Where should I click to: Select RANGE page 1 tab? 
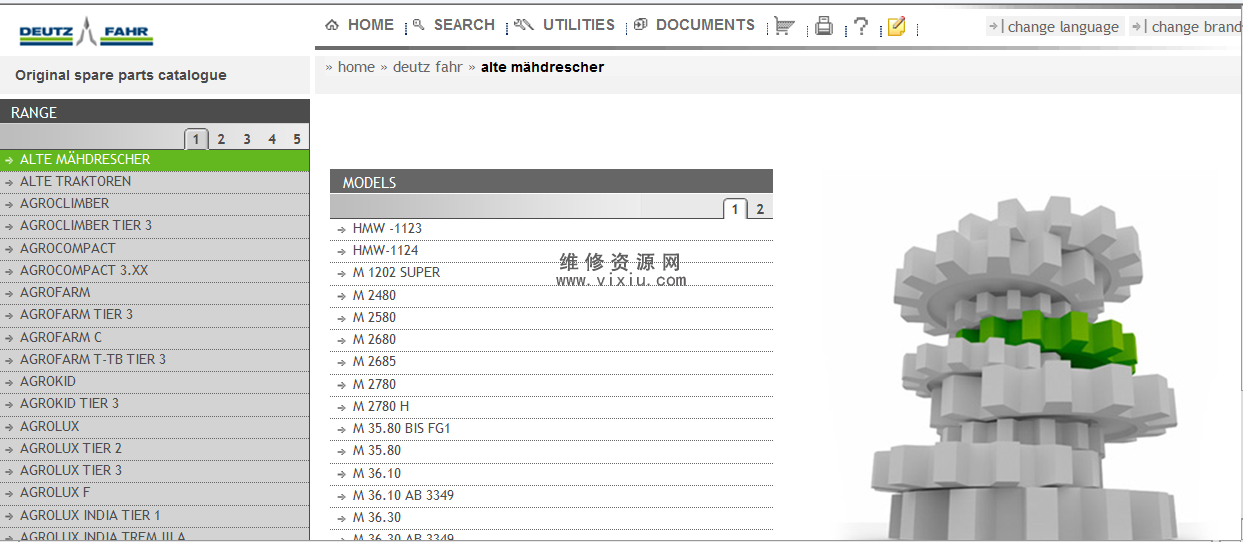pos(197,139)
